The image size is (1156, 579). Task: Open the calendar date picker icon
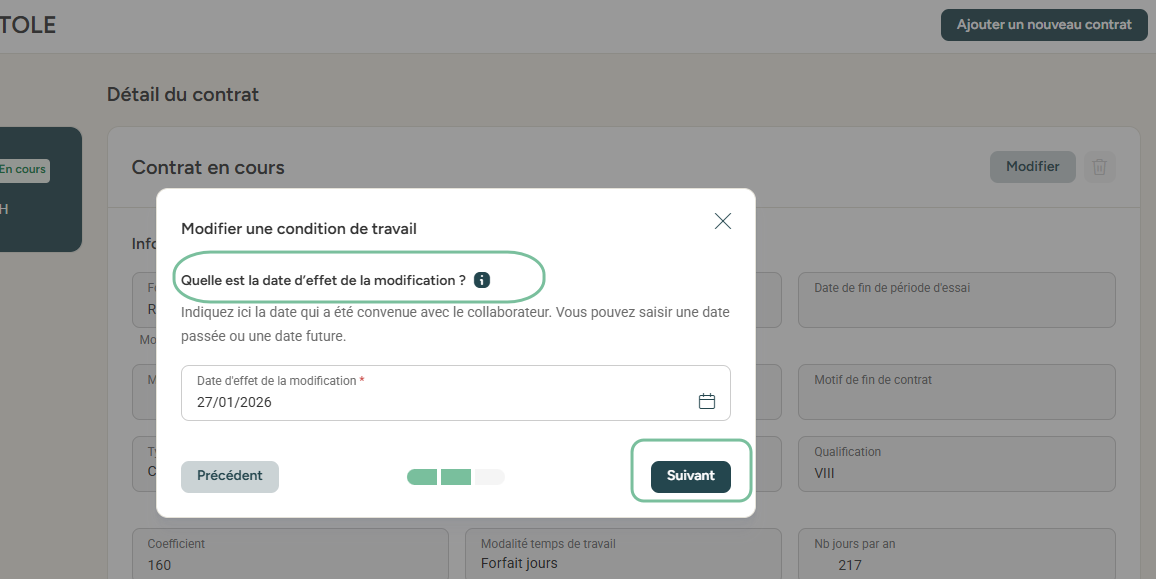707,402
